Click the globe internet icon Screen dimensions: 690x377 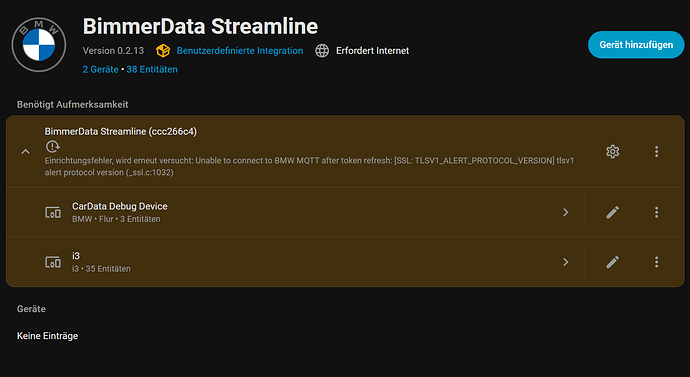pyautogui.click(x=322, y=51)
